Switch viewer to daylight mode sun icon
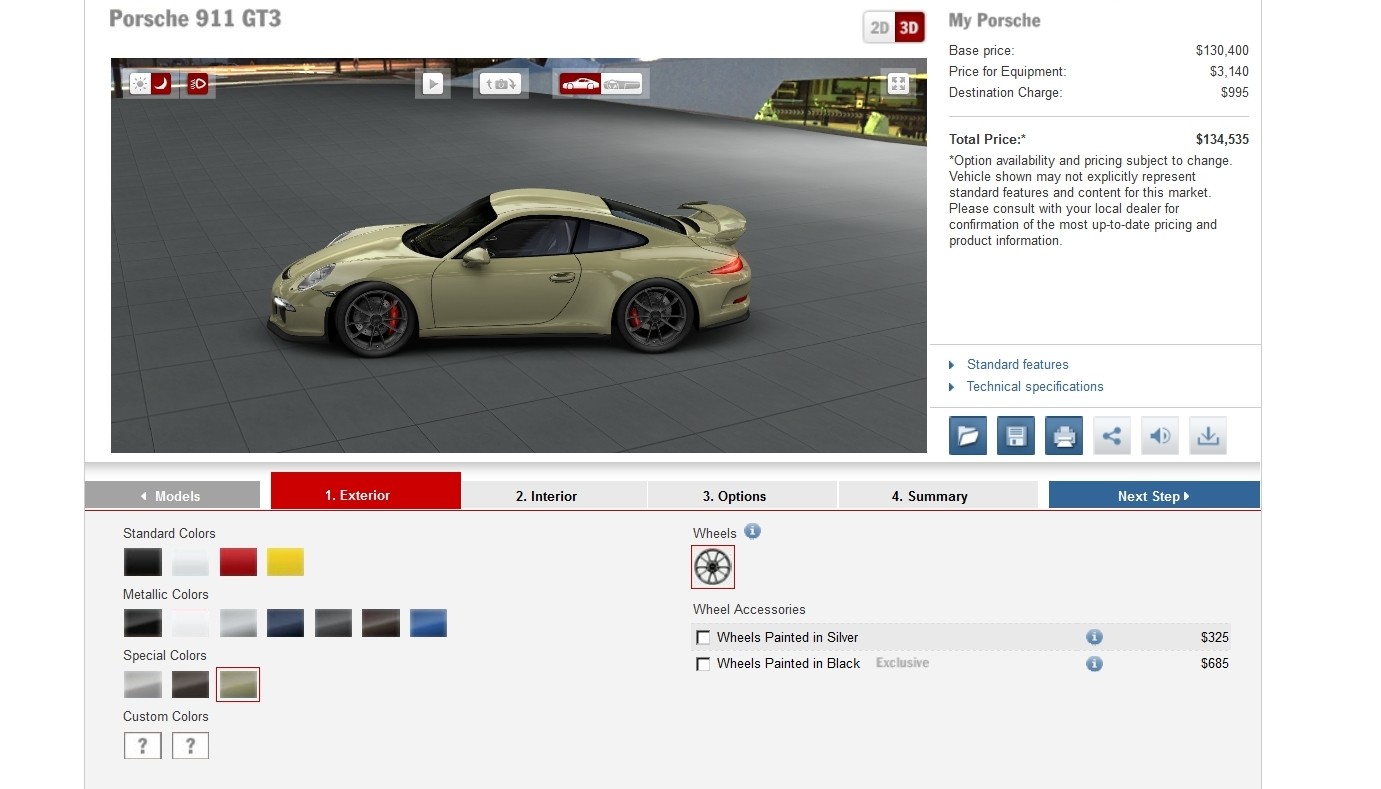 pyautogui.click(x=140, y=84)
